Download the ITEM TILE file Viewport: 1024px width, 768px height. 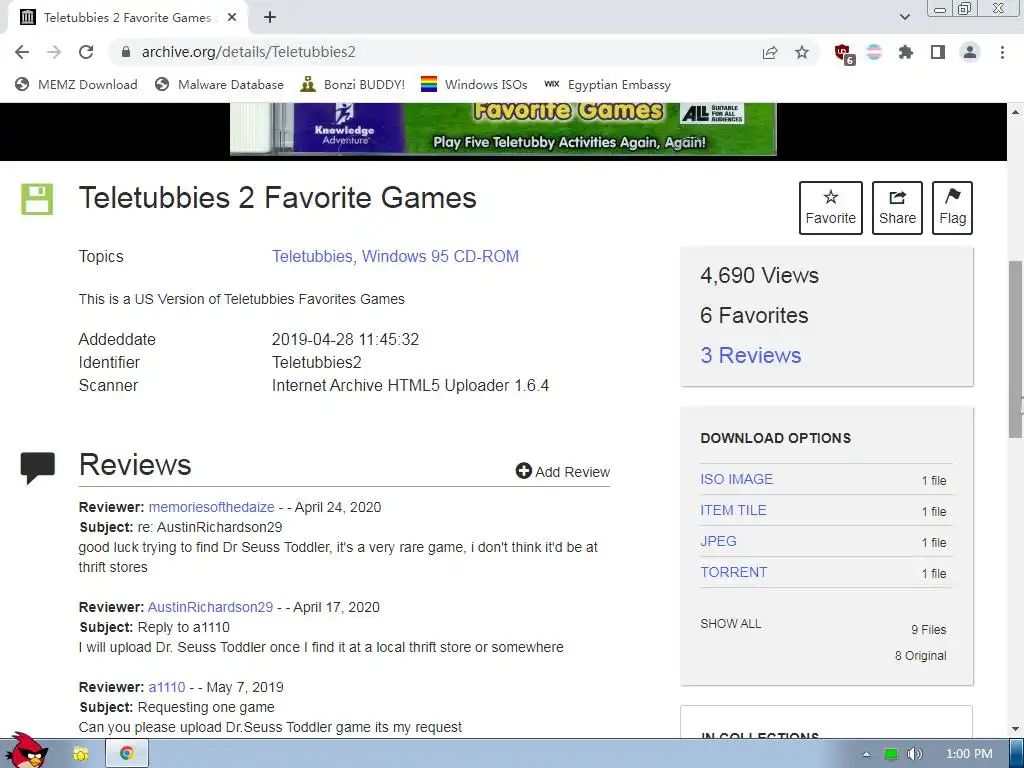[x=733, y=510]
